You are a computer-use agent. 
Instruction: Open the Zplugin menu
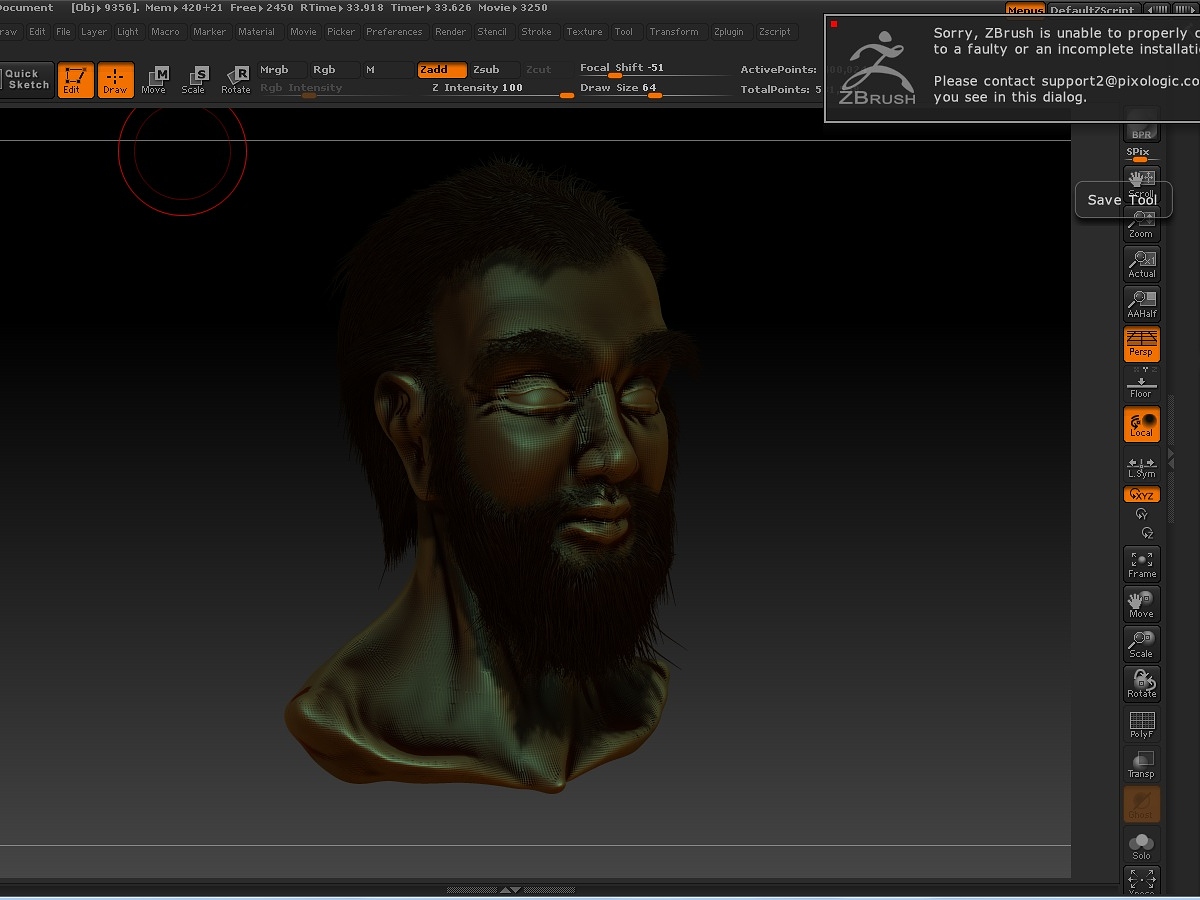pos(729,32)
